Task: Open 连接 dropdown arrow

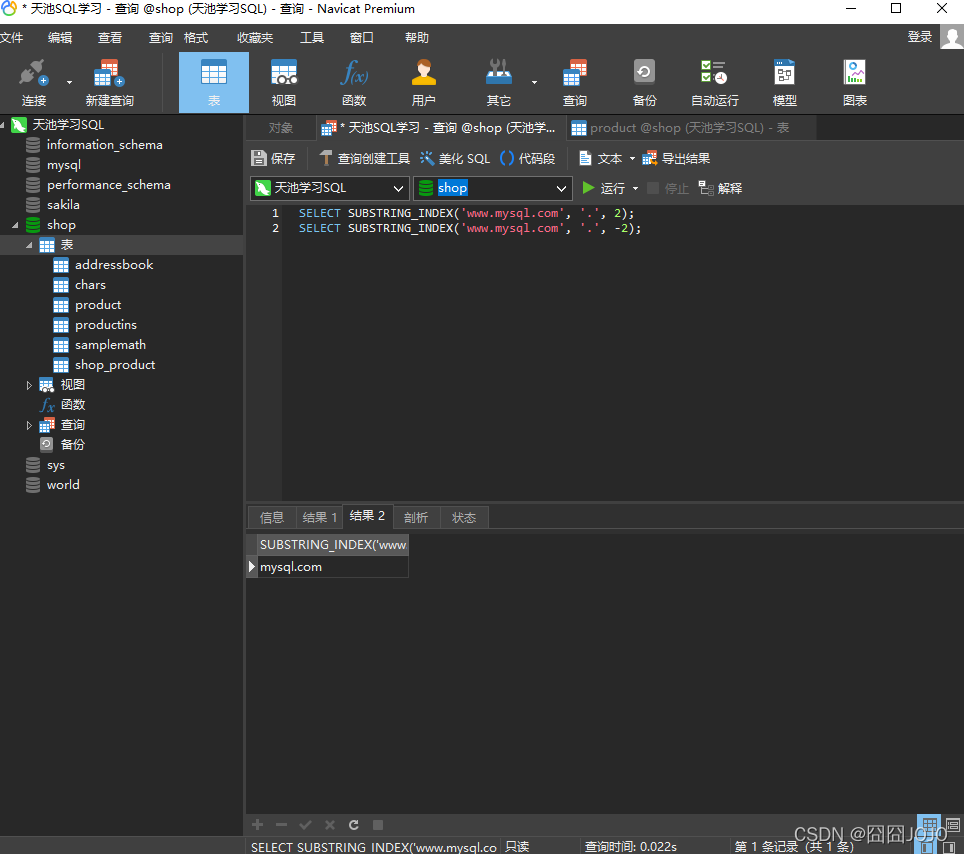Action: coord(69,82)
